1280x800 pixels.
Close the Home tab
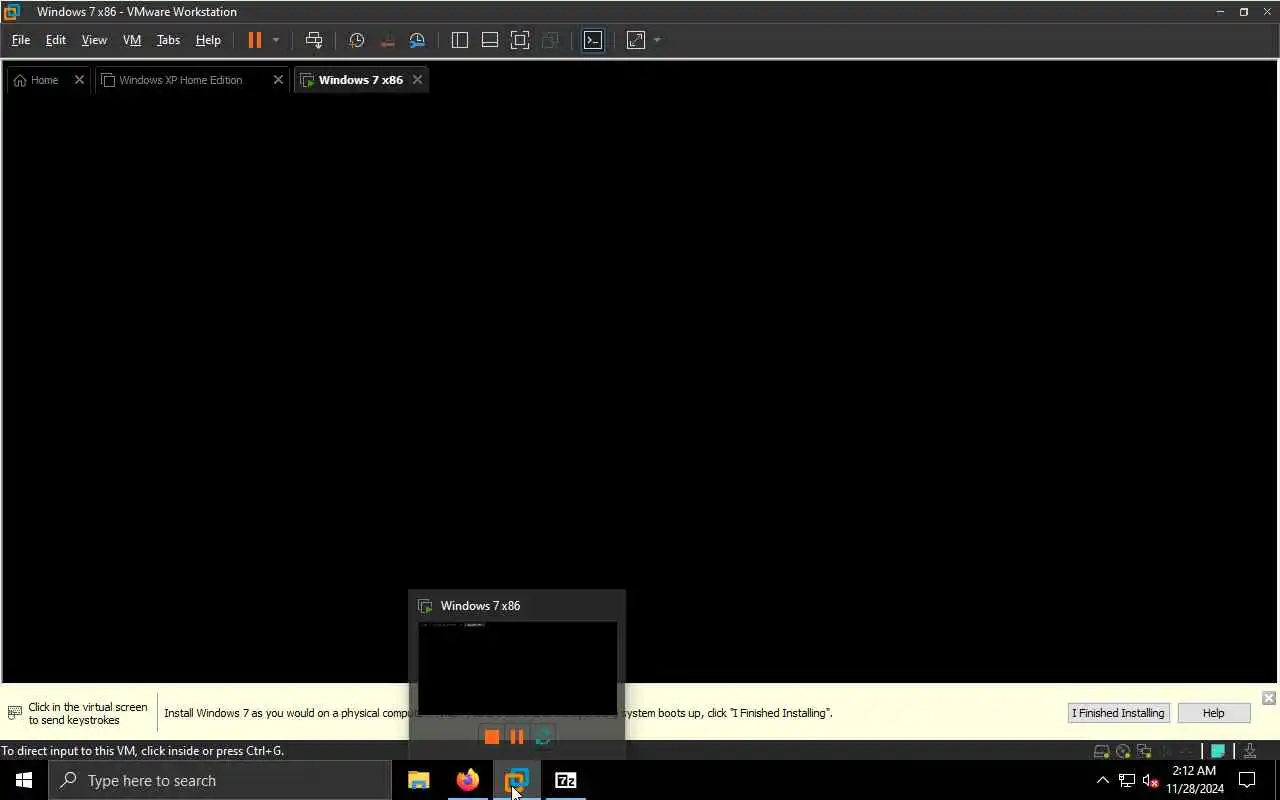[x=79, y=80]
